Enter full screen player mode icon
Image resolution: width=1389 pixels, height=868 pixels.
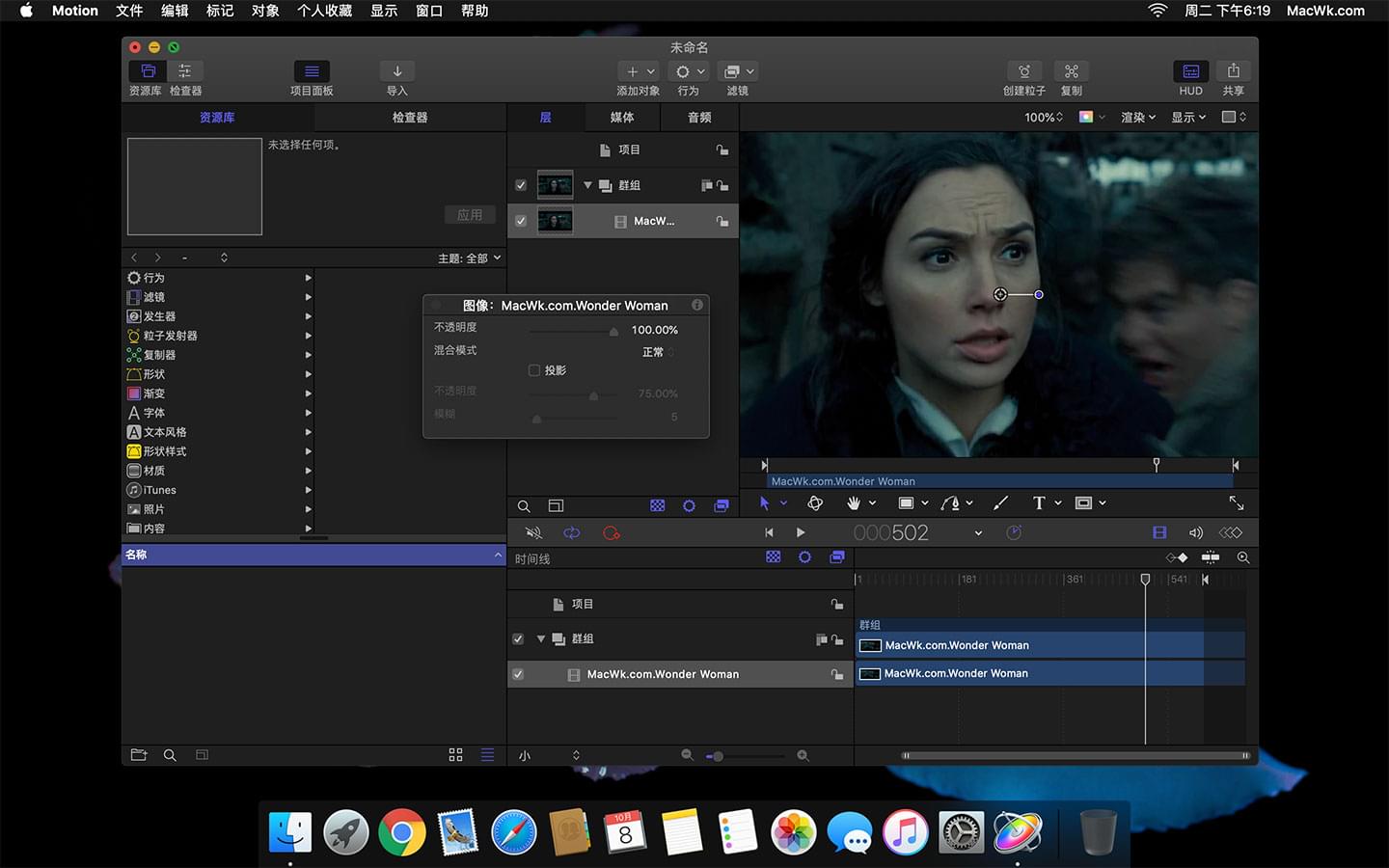click(1237, 503)
